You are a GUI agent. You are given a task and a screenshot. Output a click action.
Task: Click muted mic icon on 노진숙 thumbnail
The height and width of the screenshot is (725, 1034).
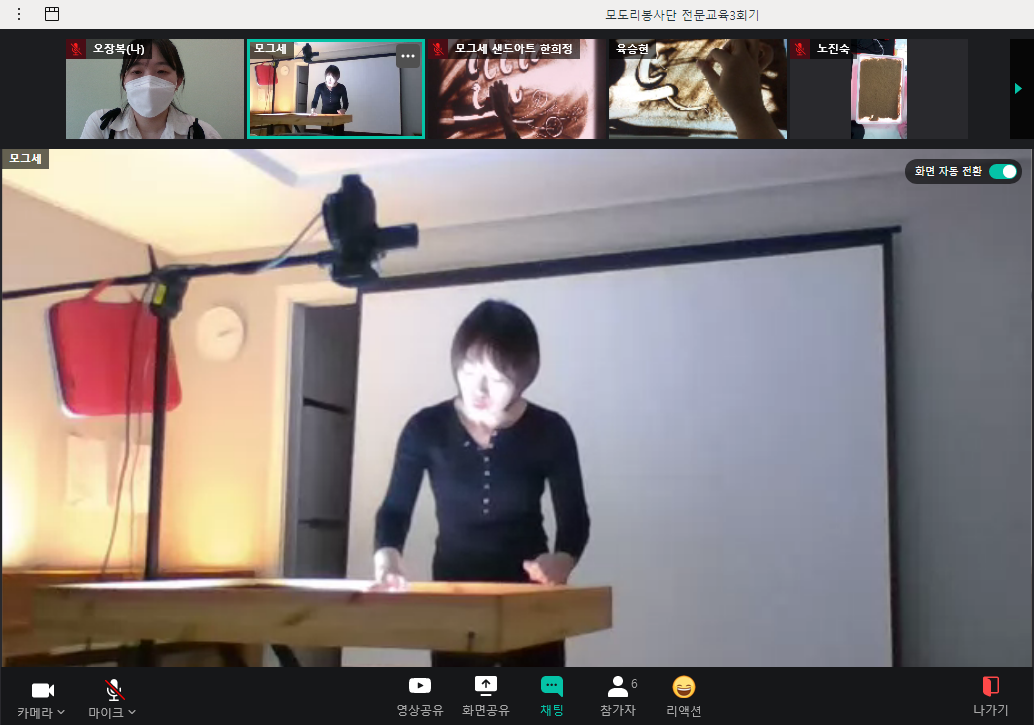(800, 49)
